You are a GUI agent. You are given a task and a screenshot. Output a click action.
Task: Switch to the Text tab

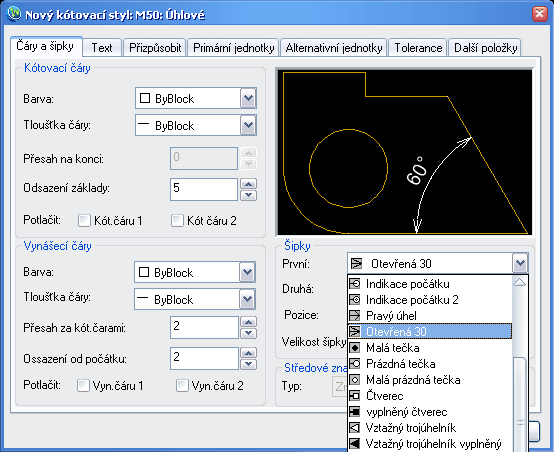coord(102,48)
